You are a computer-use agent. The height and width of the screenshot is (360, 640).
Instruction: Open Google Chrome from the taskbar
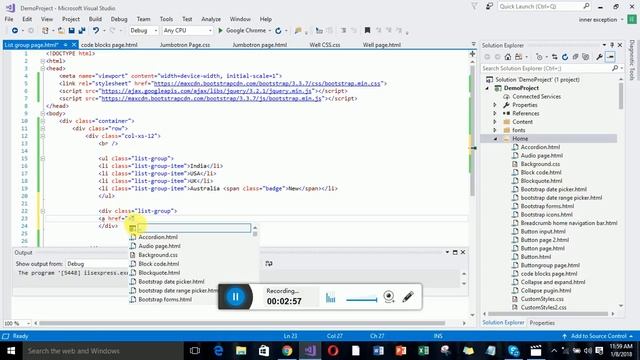point(287,351)
